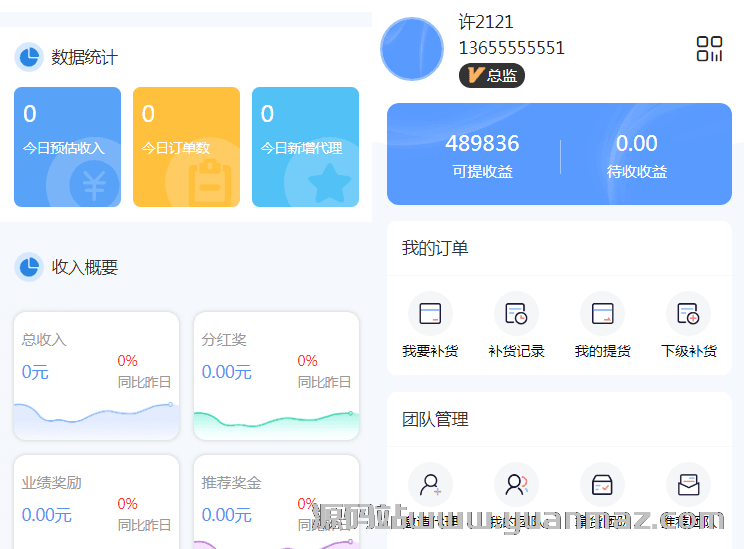
Task: Tap the open envelope team icon
Action: tap(688, 484)
